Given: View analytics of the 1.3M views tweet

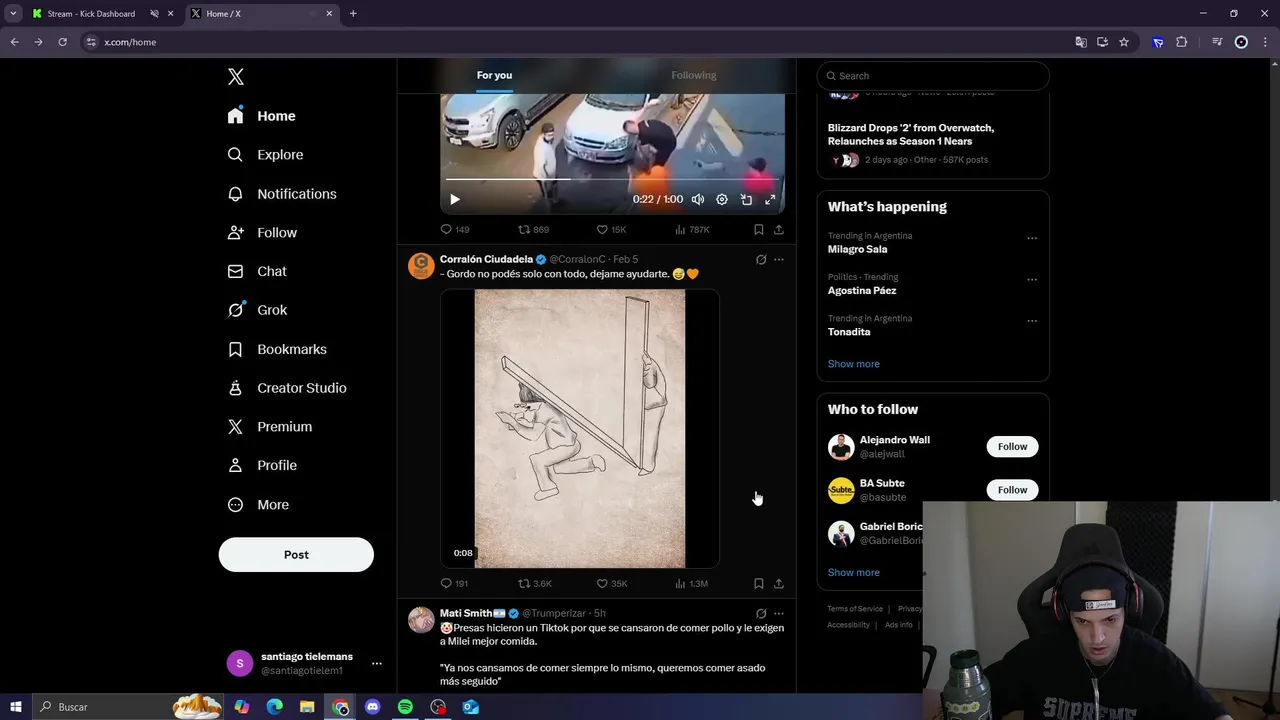Looking at the screenshot, I should [x=691, y=583].
